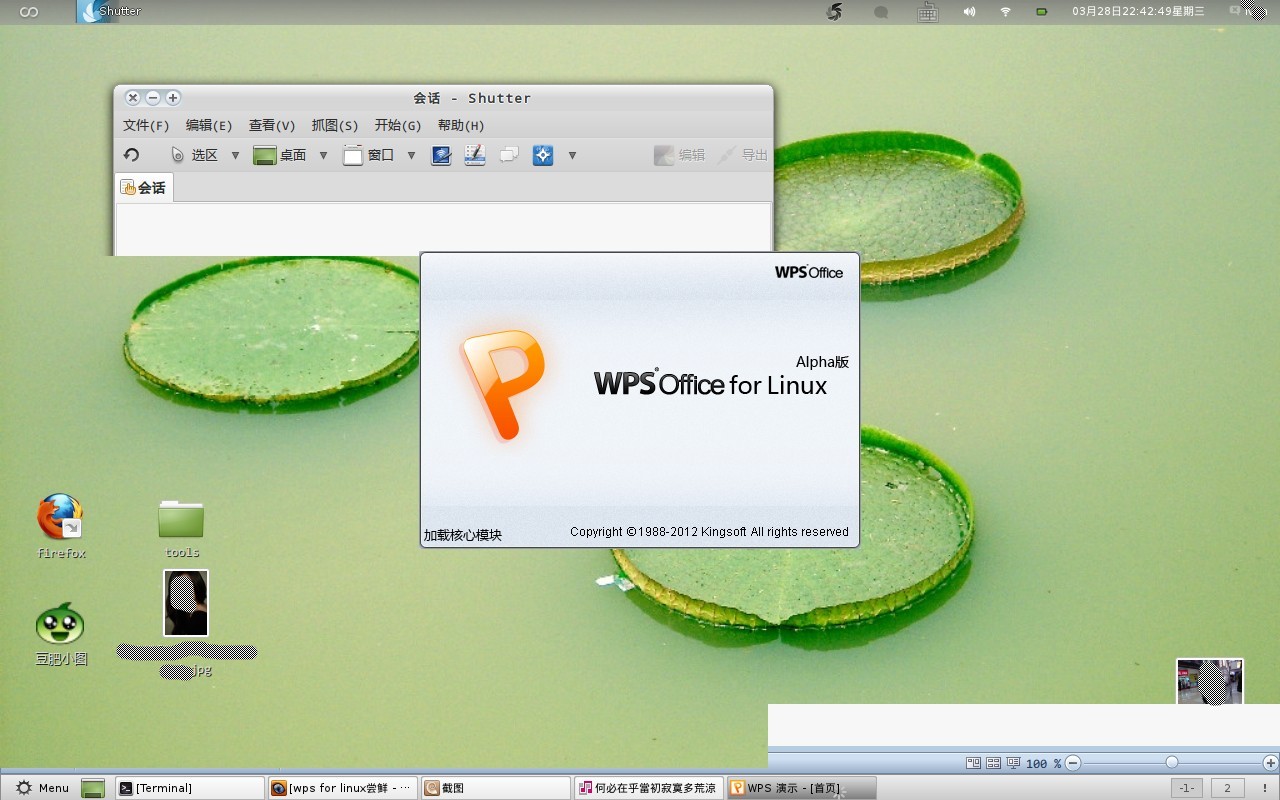Click the 导出 export button in Shutter
Image resolution: width=1280 pixels, height=800 pixels.
tap(742, 155)
